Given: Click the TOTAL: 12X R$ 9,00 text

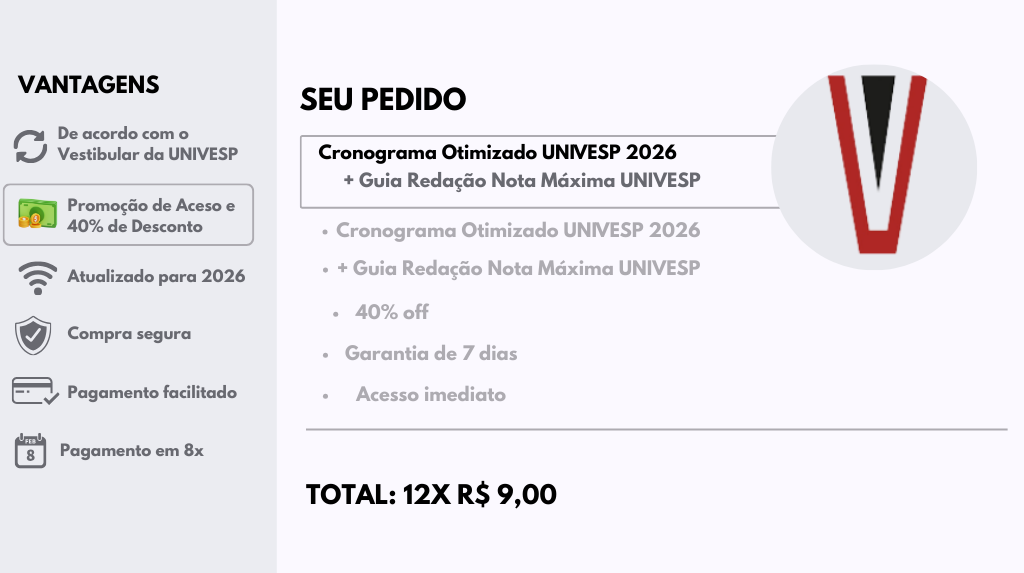Looking at the screenshot, I should click(431, 494).
